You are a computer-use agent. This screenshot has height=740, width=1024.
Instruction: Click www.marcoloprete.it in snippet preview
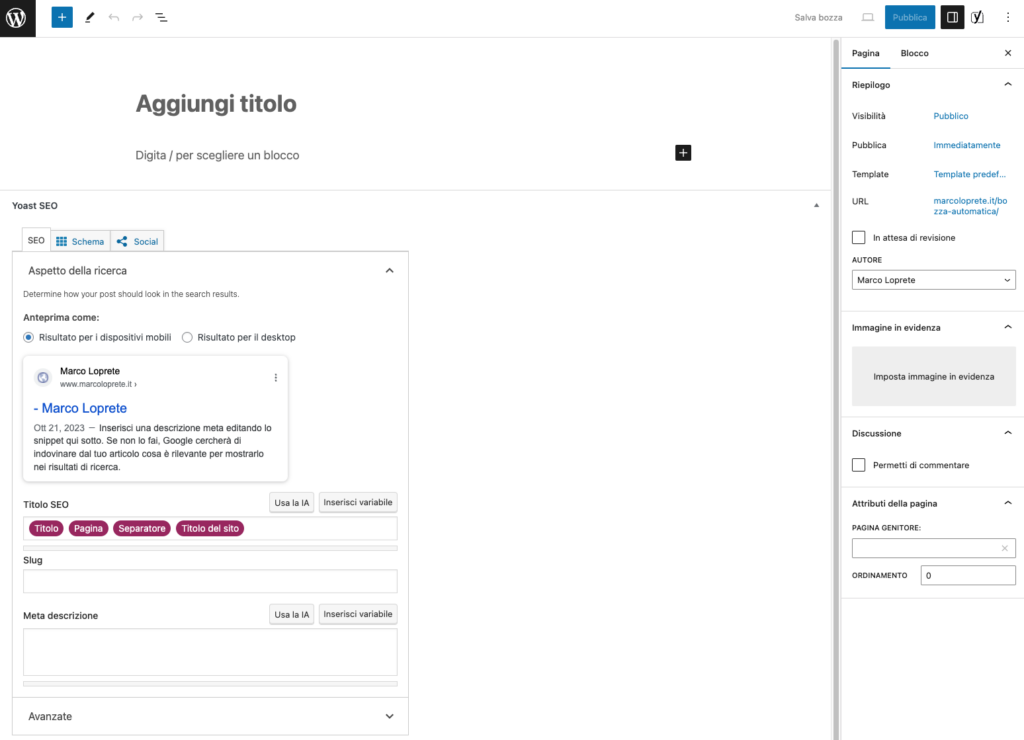pyautogui.click(x=98, y=384)
